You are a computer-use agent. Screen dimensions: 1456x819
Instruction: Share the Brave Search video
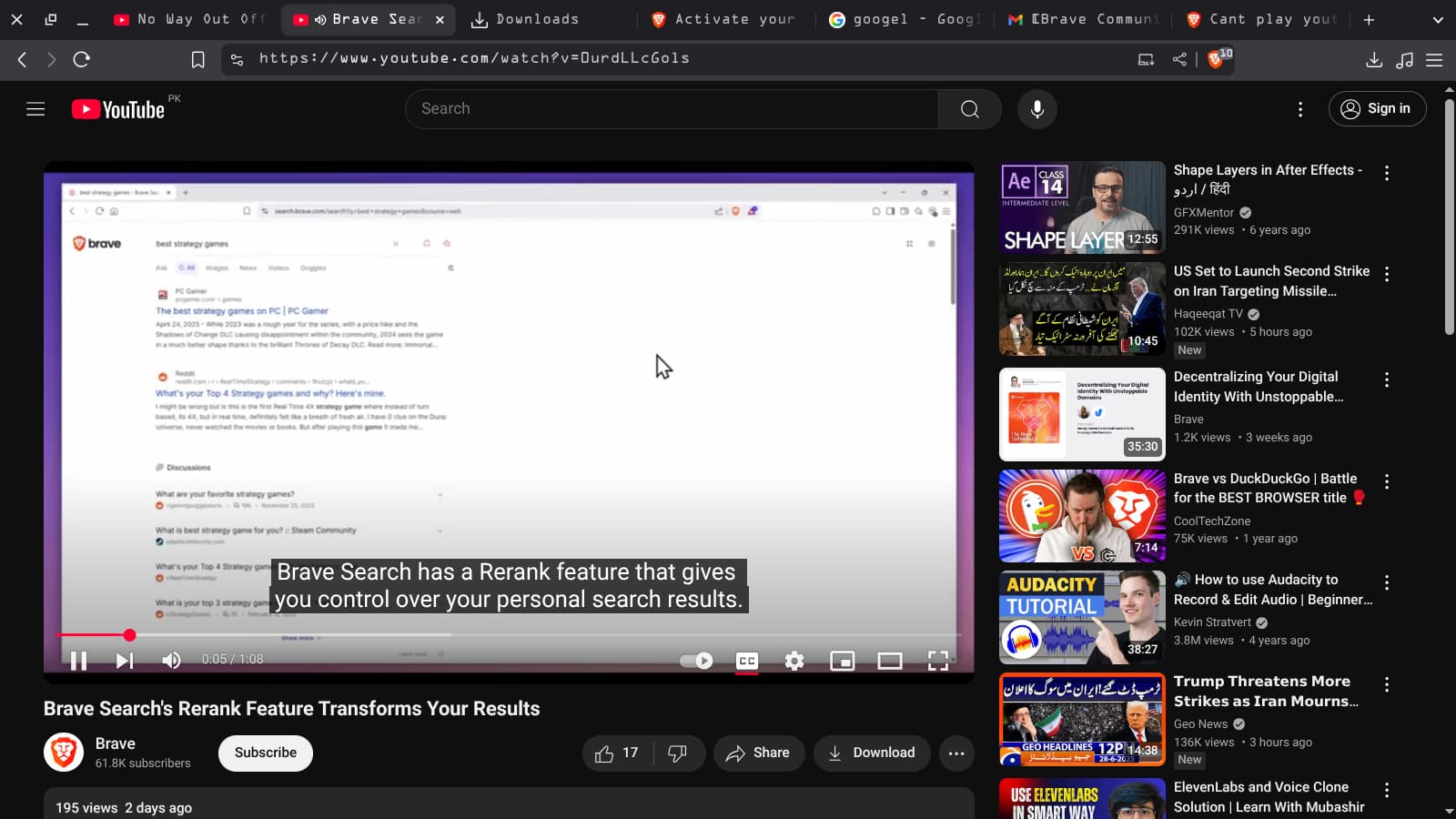pos(758,753)
